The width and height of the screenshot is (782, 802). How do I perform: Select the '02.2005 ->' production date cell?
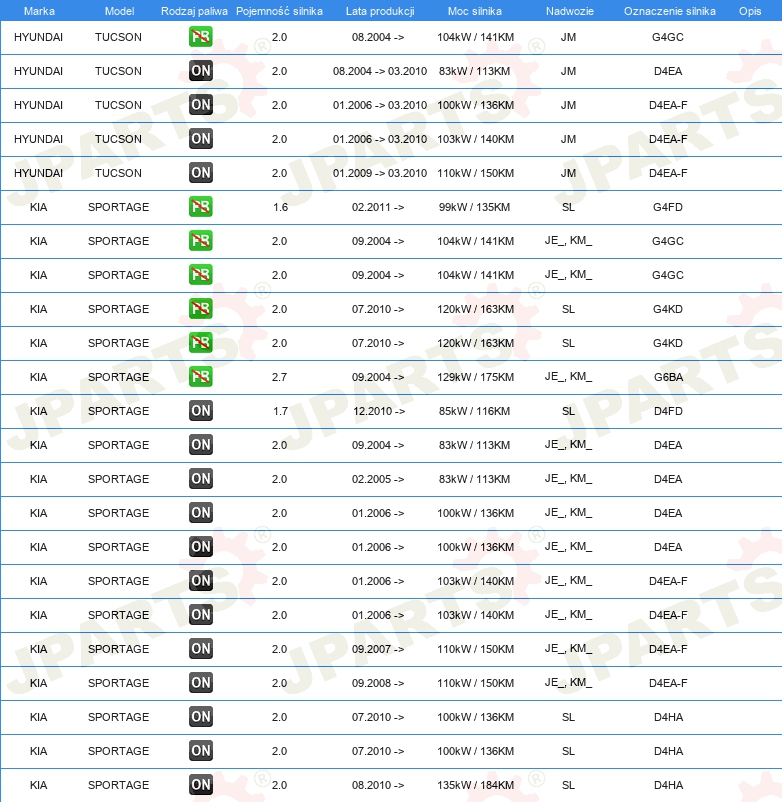[x=378, y=479]
